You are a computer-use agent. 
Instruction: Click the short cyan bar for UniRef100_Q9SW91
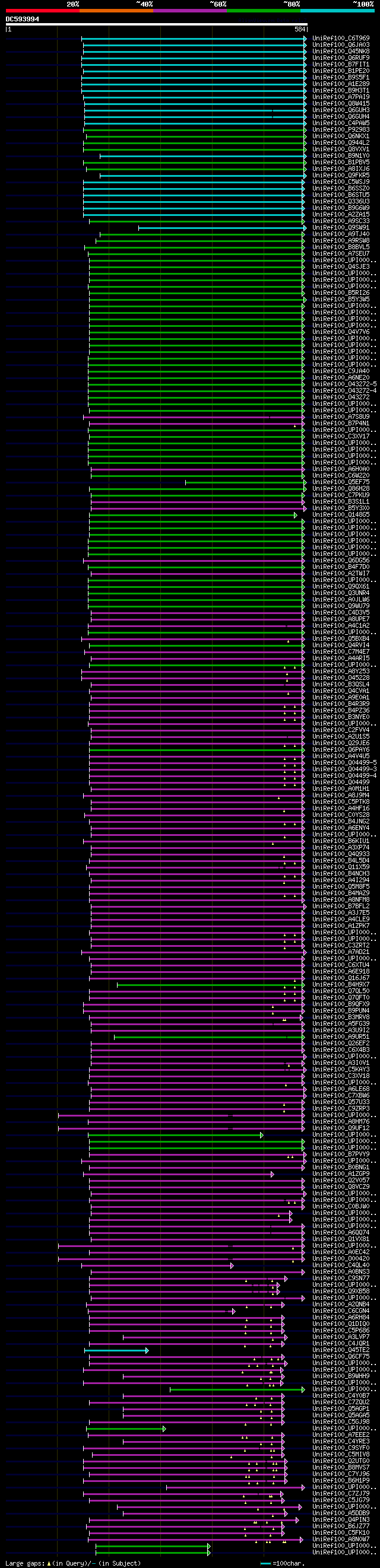222,228
